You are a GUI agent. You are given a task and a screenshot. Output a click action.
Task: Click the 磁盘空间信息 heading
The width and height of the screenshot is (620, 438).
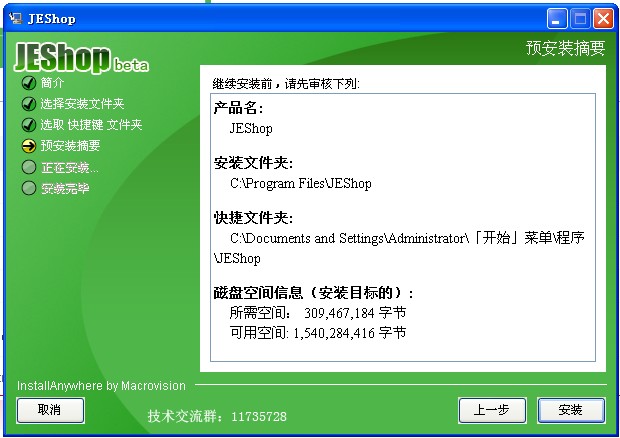click(314, 293)
